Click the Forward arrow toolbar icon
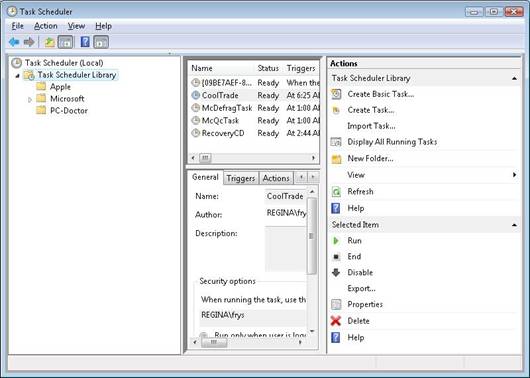 [x=29, y=42]
